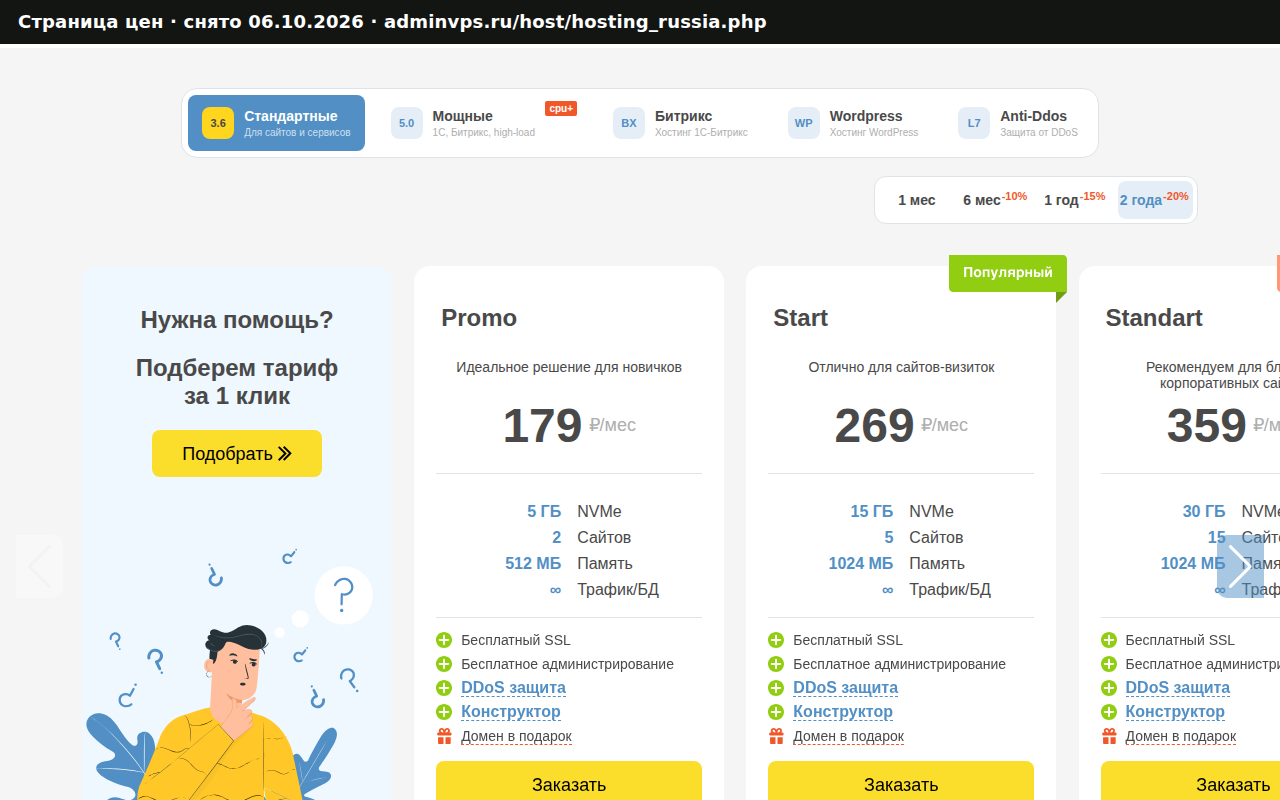Click the gift icon in the Standart card

(1109, 736)
